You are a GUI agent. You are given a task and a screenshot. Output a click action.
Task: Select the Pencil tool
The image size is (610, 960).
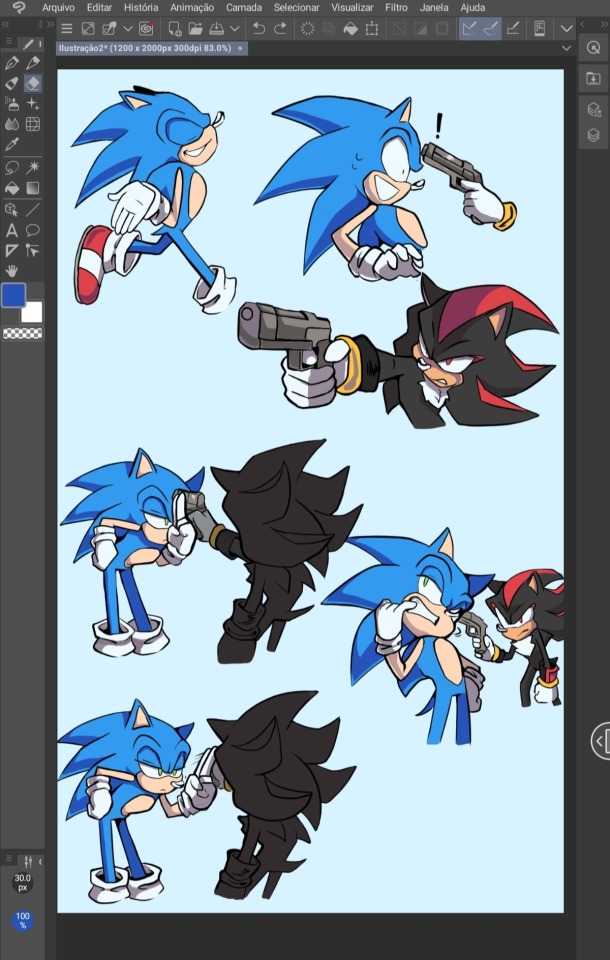[x=32, y=62]
